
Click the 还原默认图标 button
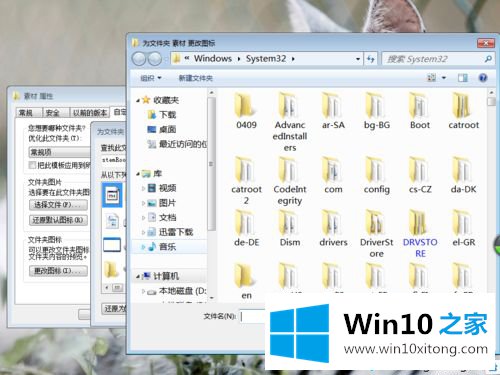pyautogui.click(x=58, y=220)
